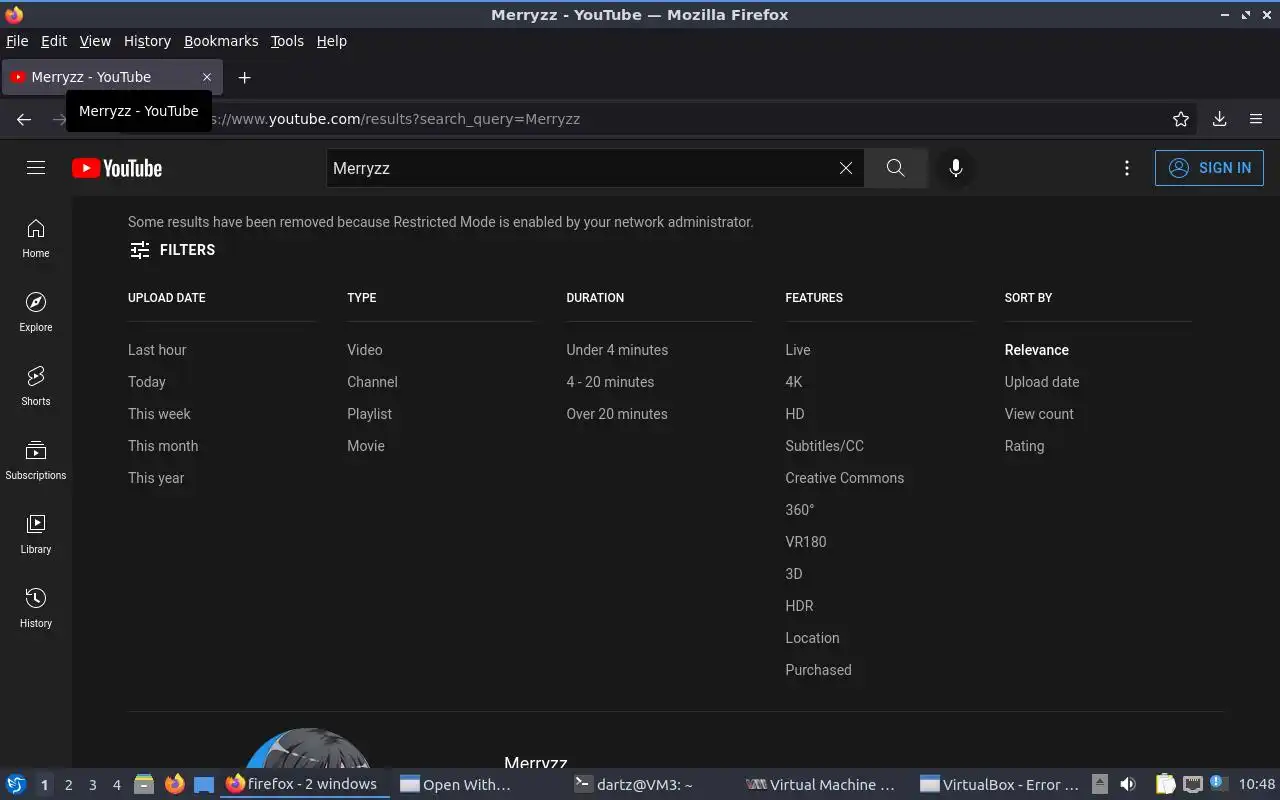Filter type to Movie
Viewport: 1280px width, 800px height.
pyautogui.click(x=366, y=446)
